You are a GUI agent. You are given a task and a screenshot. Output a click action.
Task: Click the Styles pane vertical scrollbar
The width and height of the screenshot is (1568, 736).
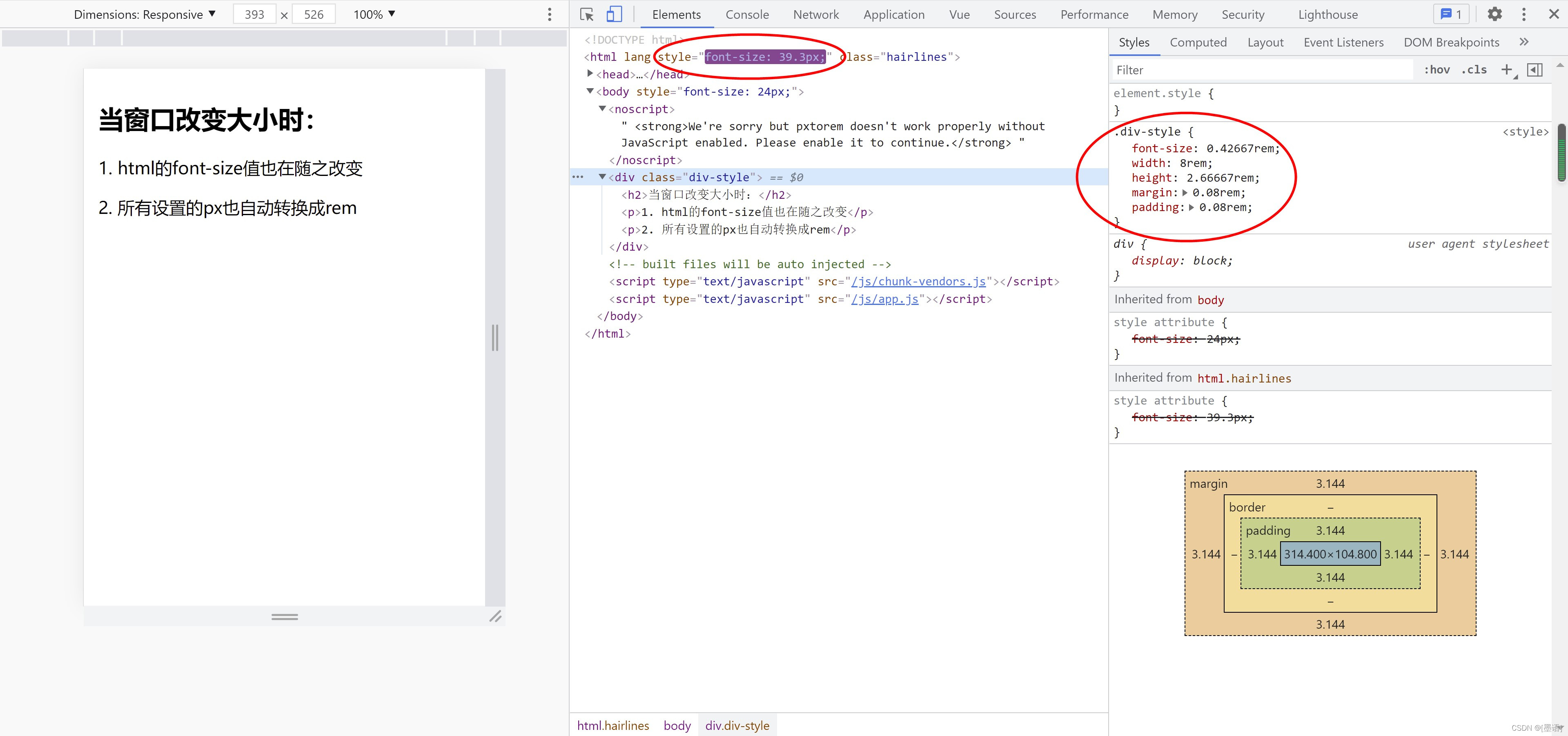click(x=1561, y=152)
